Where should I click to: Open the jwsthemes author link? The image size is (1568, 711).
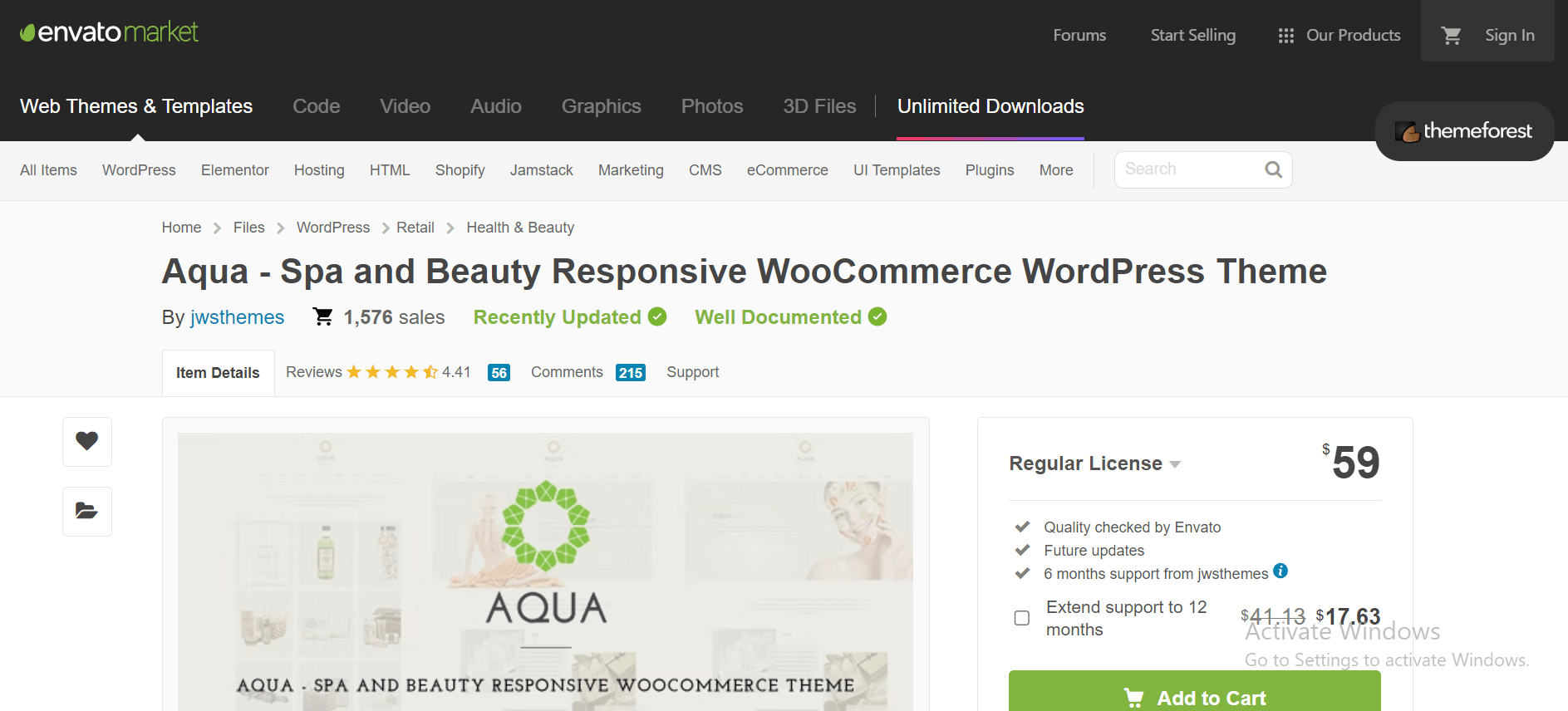(x=237, y=317)
